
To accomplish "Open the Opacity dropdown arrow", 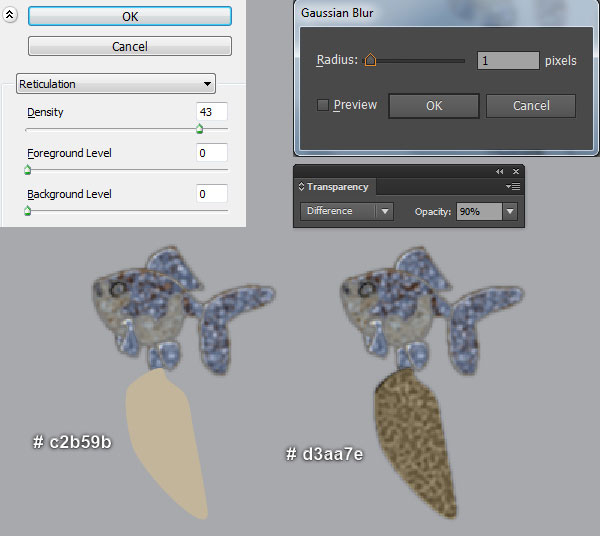I will coord(510,212).
